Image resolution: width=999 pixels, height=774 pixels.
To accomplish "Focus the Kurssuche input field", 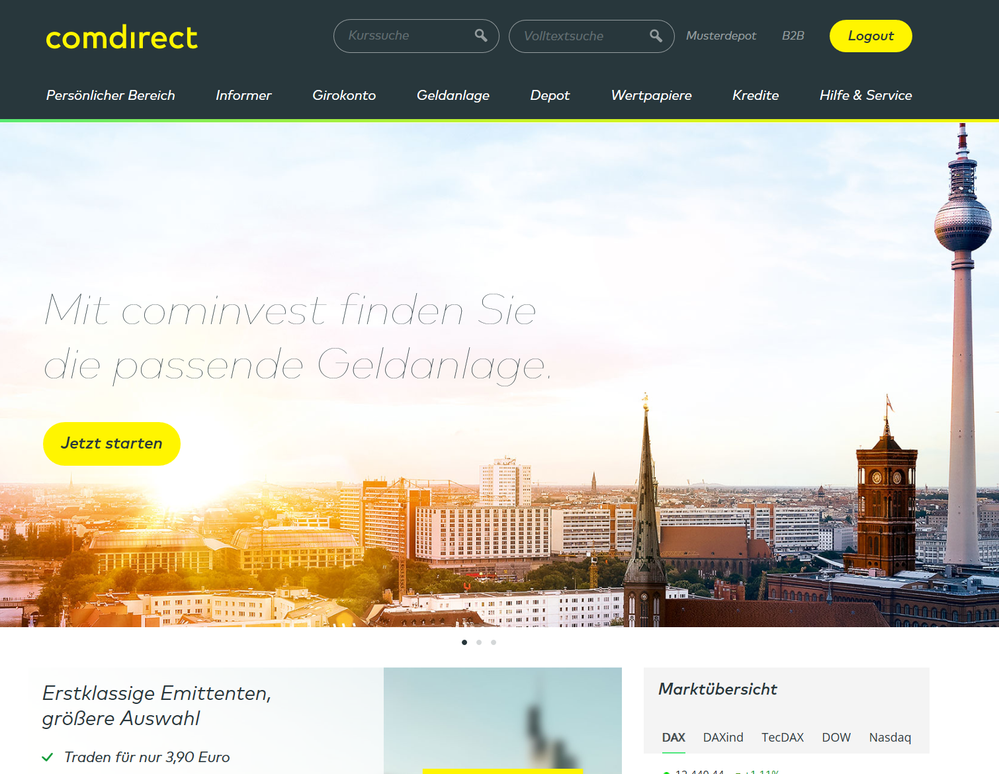I will coord(416,36).
